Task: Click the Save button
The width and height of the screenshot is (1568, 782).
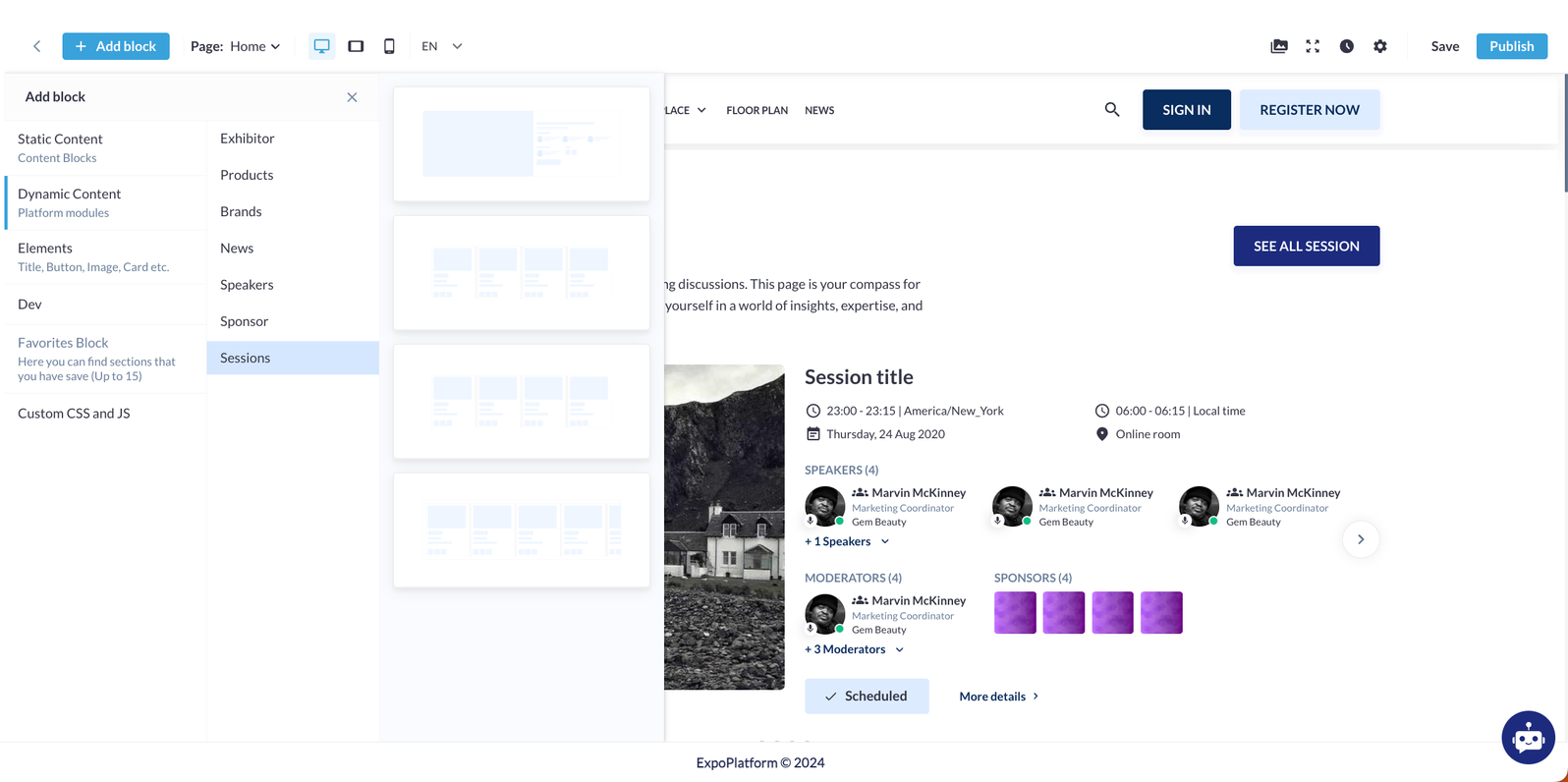Action: click(x=1445, y=46)
